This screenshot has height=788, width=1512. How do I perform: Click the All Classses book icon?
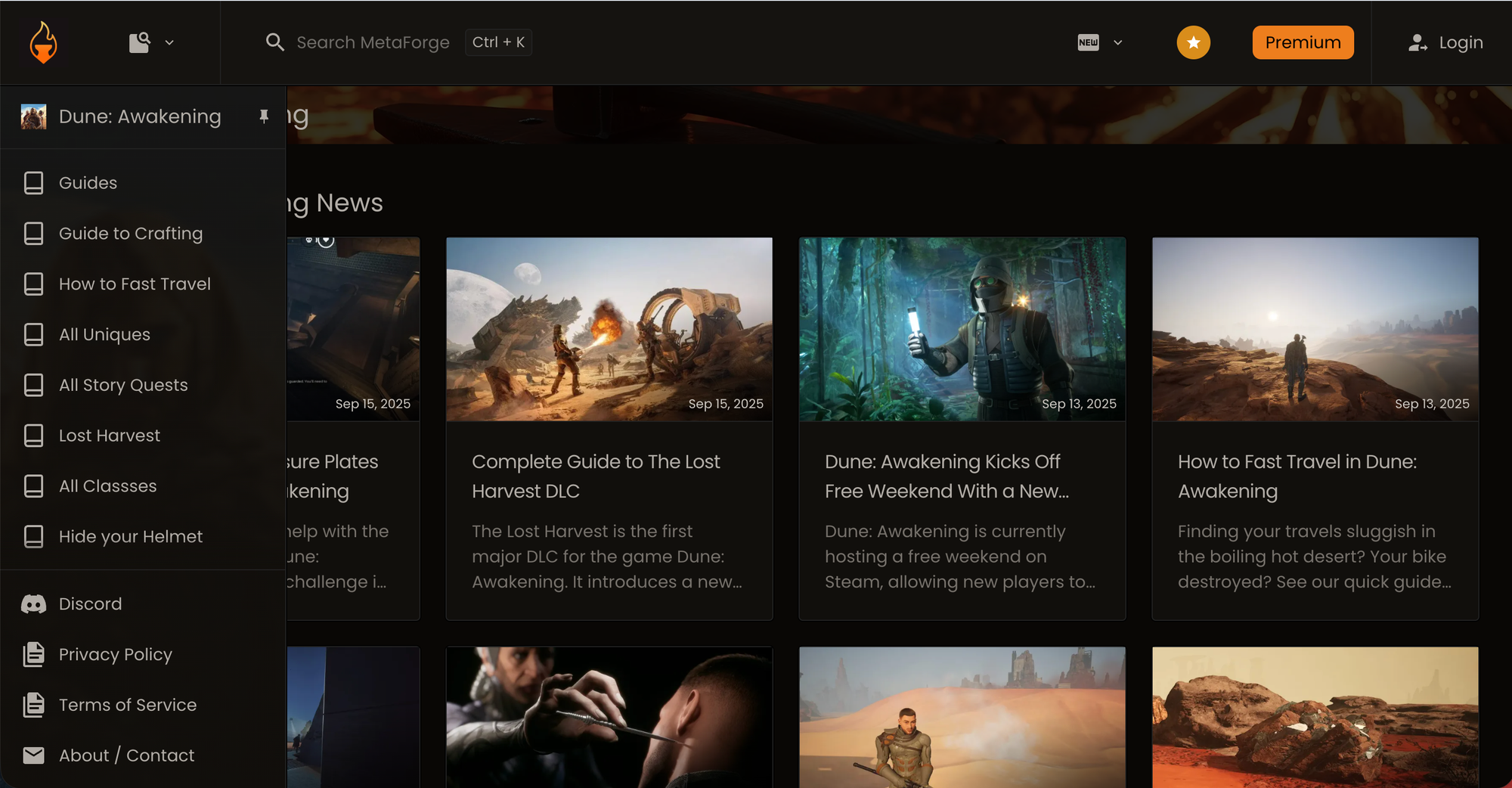tap(33, 486)
